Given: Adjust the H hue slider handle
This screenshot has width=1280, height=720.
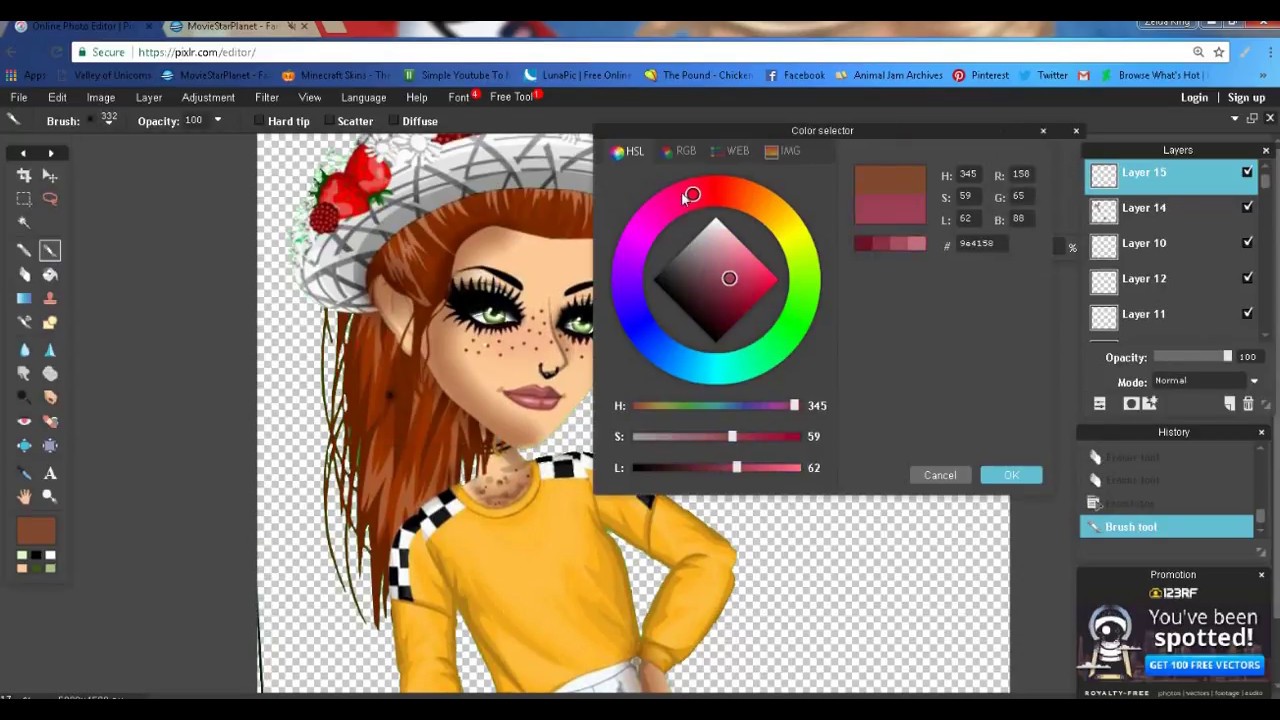Looking at the screenshot, I should 794,405.
